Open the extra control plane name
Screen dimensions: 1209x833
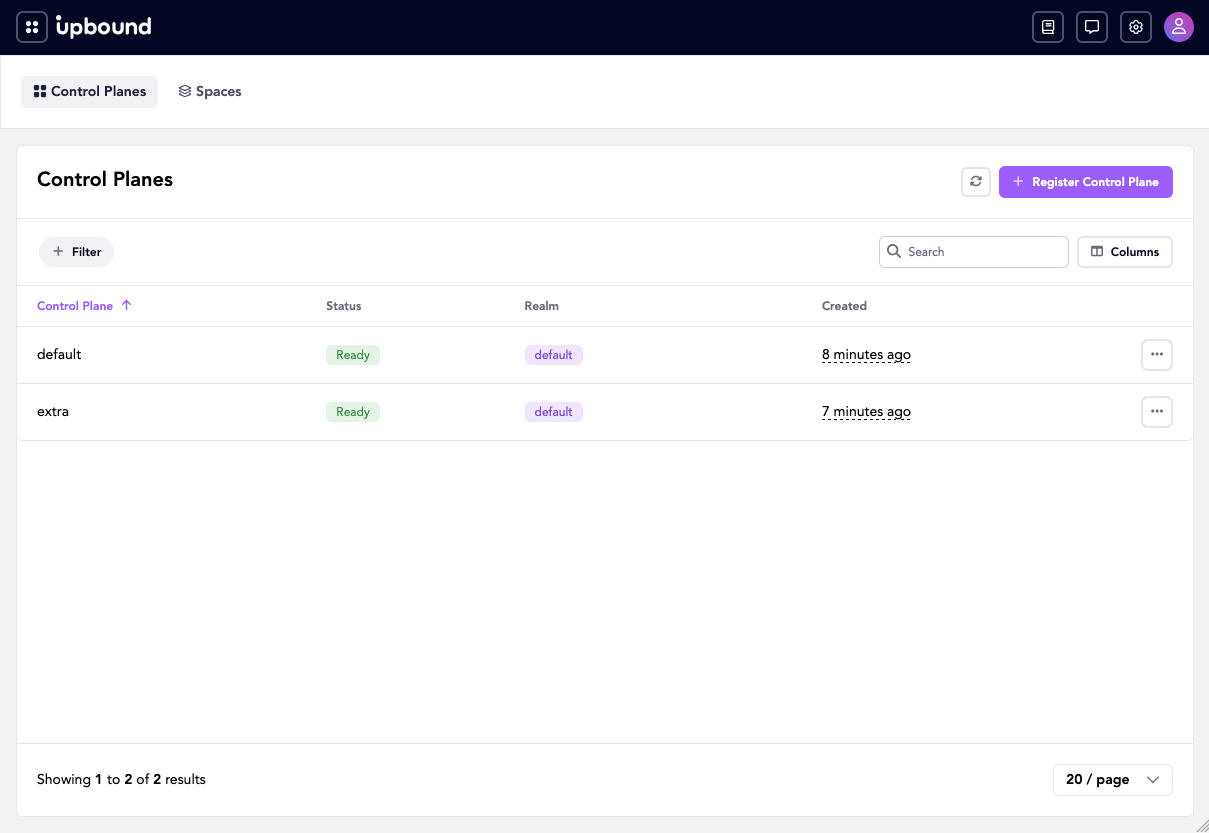point(53,412)
